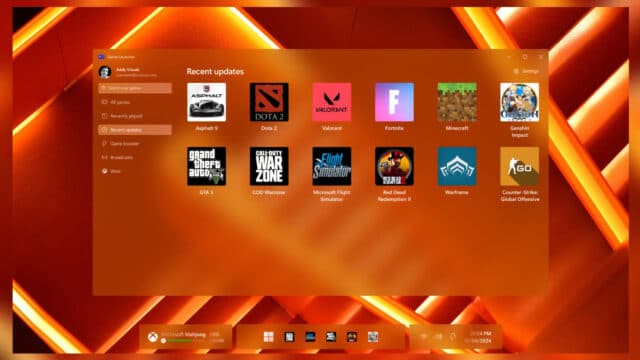Open the Minecraft game icon

click(457, 102)
